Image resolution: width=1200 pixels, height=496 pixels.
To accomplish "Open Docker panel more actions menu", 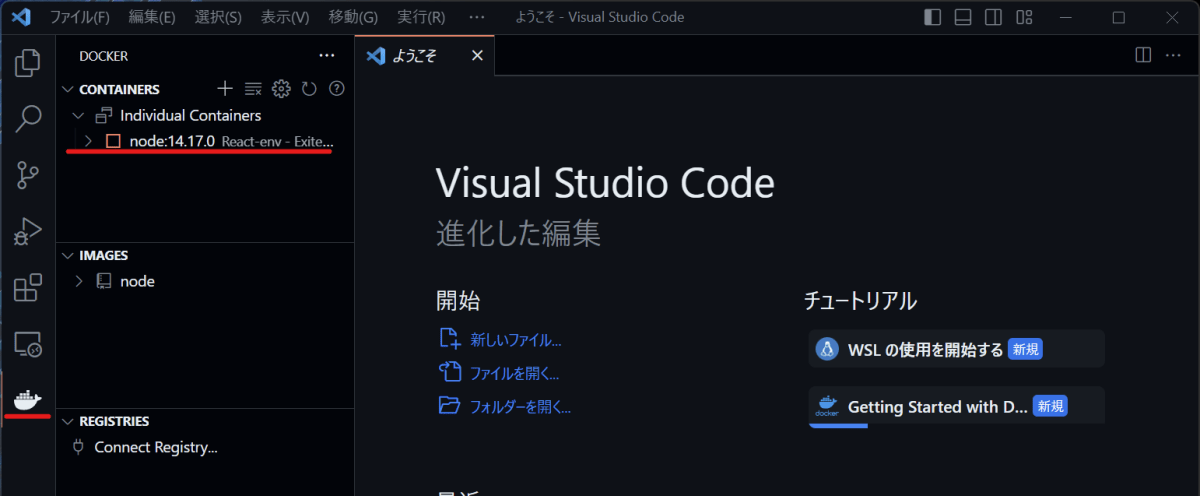I will (x=327, y=56).
